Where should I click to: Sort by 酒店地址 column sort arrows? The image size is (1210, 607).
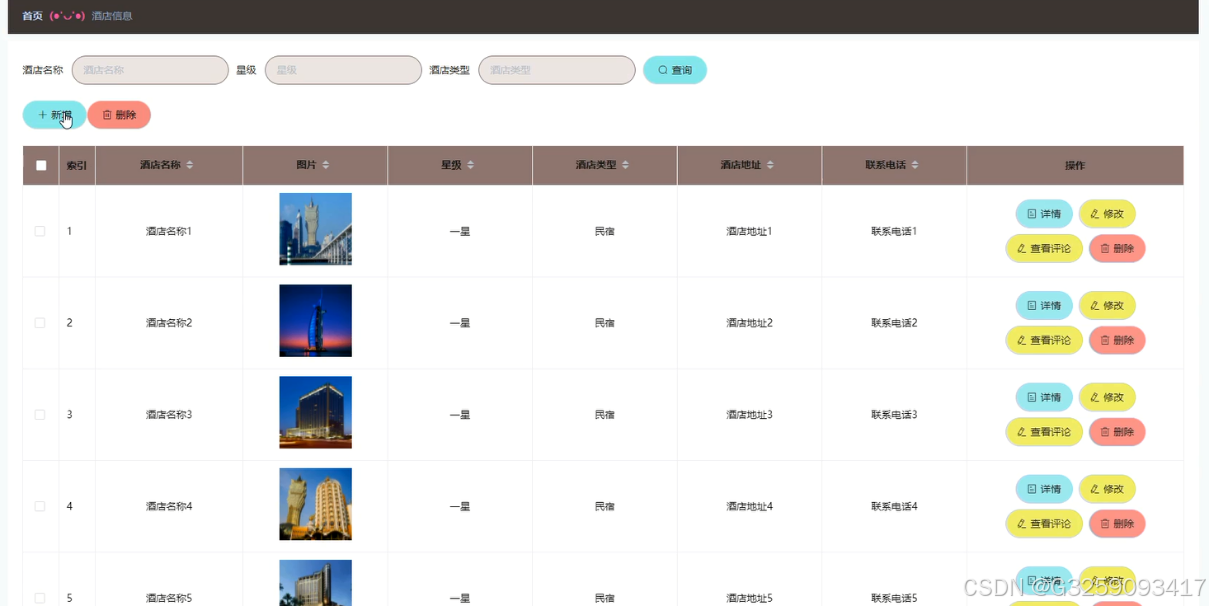pos(770,165)
